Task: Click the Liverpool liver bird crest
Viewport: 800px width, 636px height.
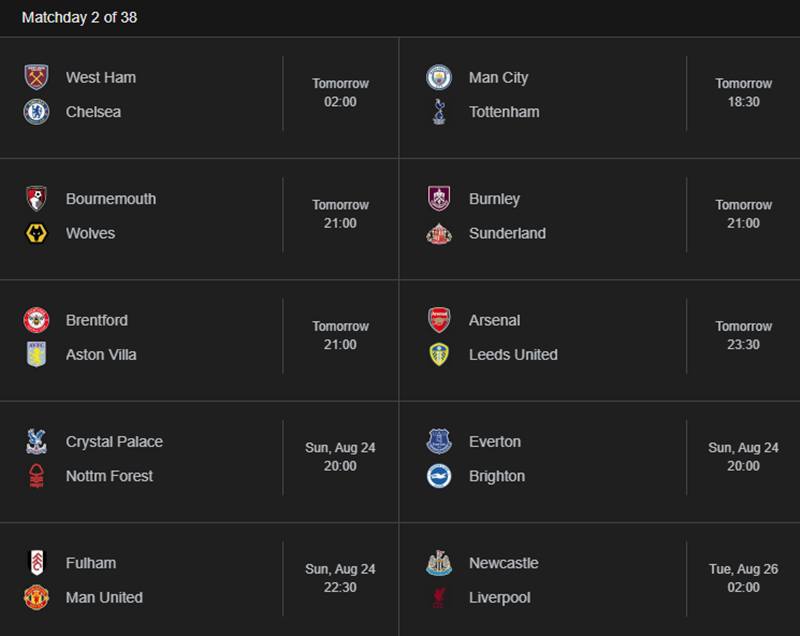Action: [439, 597]
